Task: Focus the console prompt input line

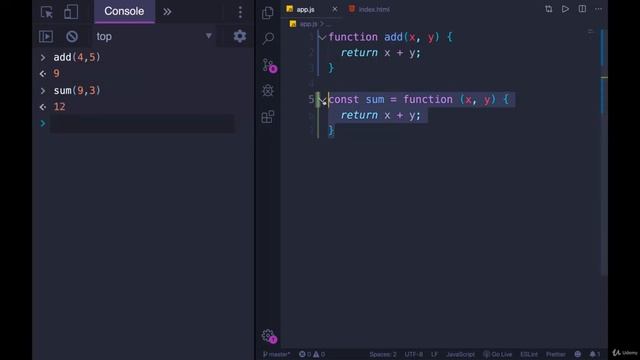Action: coord(142,123)
